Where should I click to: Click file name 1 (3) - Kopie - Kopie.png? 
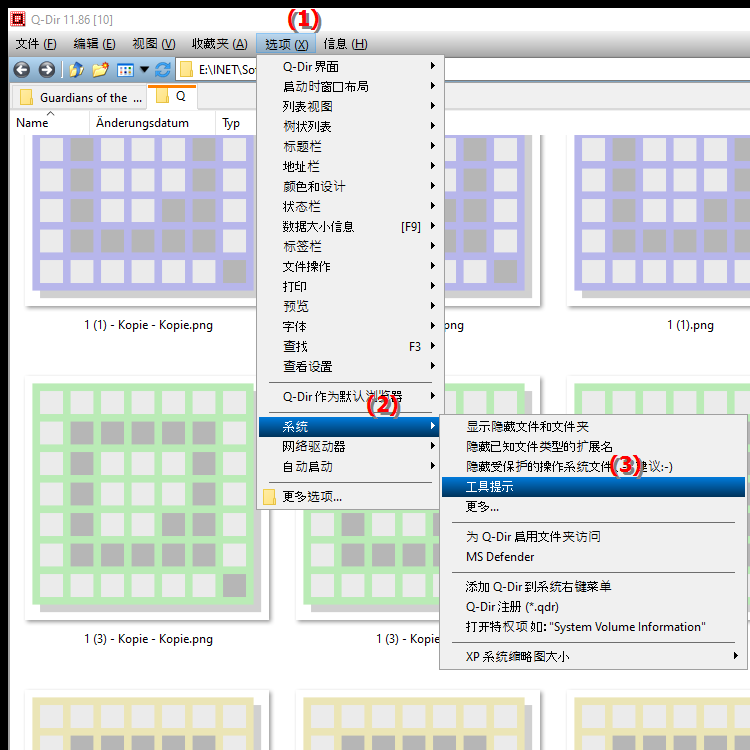click(x=148, y=639)
